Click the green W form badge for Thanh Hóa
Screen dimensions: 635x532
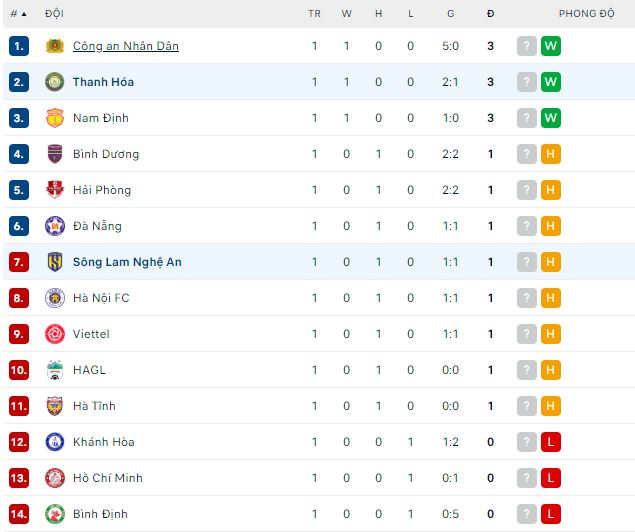coord(551,82)
